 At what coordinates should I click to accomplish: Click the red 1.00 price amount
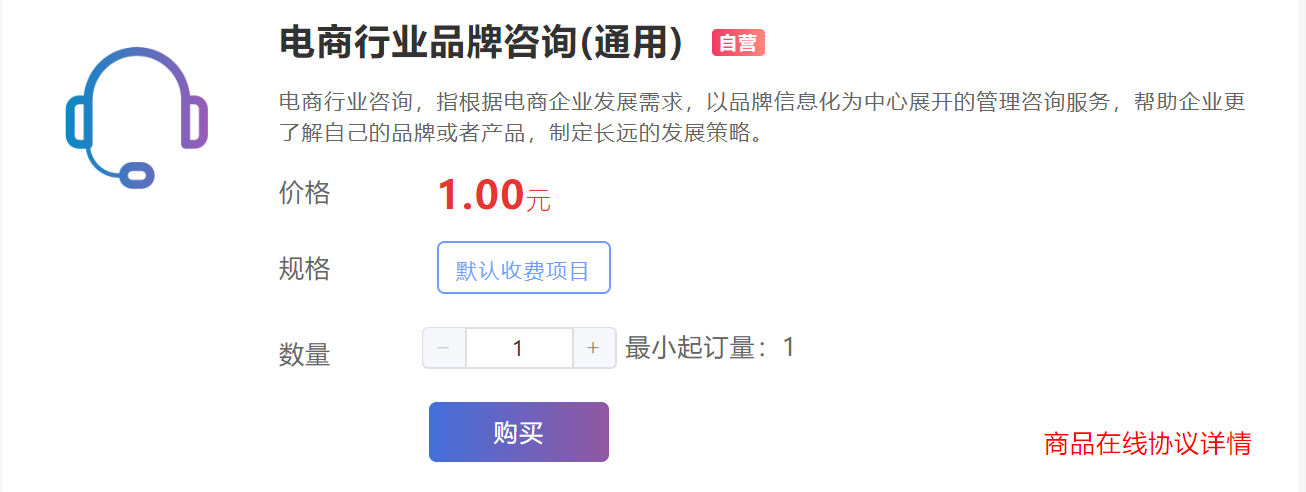pyautogui.click(x=481, y=195)
